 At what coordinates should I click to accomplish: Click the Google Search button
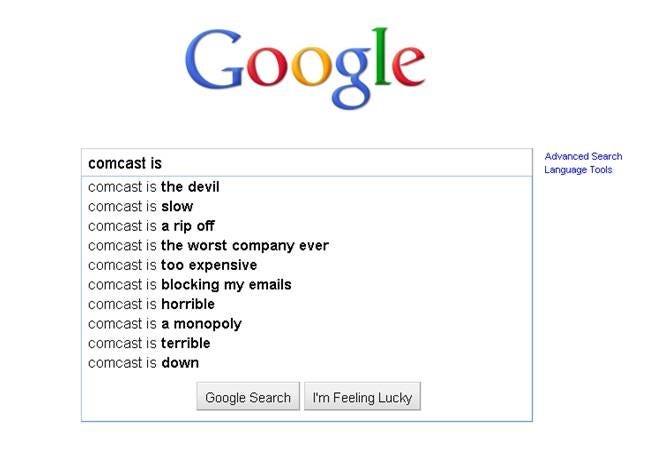pos(248,397)
